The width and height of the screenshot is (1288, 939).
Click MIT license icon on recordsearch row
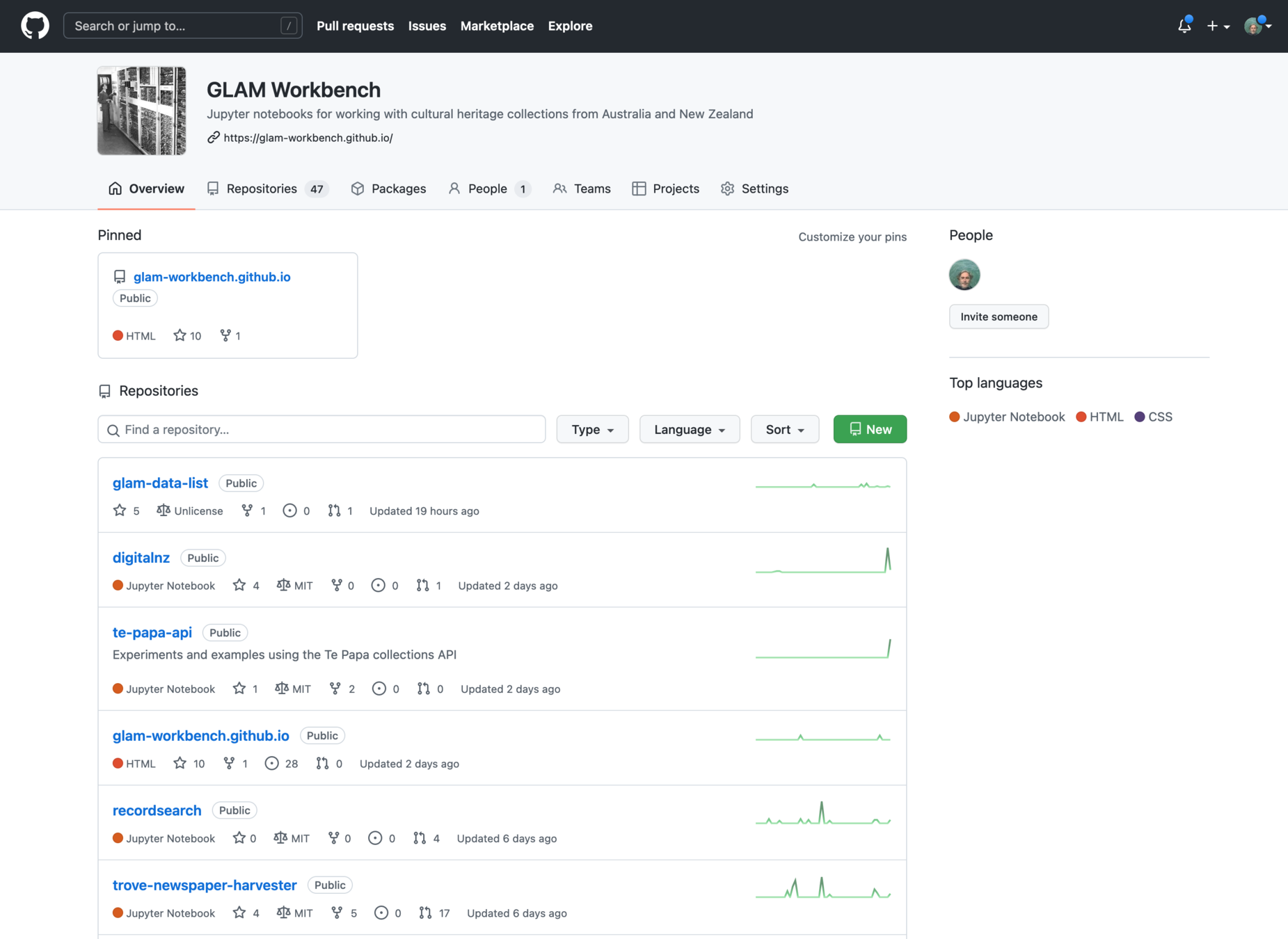point(280,838)
